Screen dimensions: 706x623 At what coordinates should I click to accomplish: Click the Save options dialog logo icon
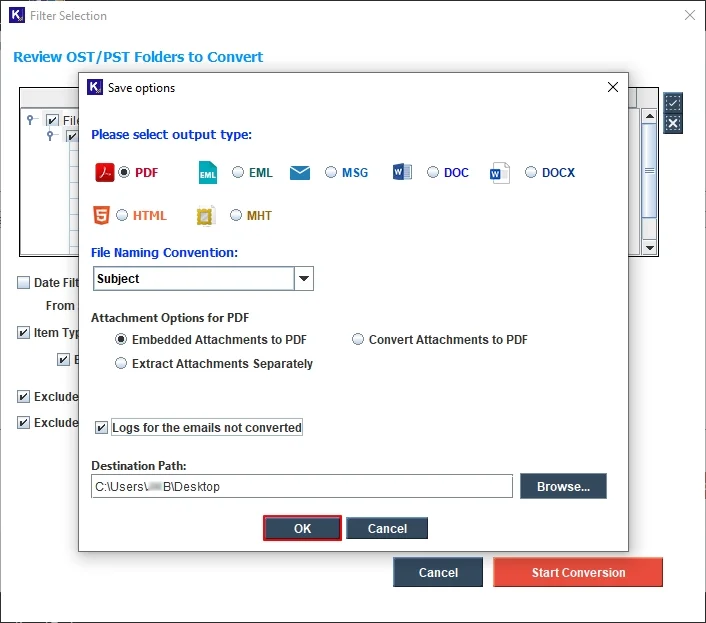coord(95,87)
